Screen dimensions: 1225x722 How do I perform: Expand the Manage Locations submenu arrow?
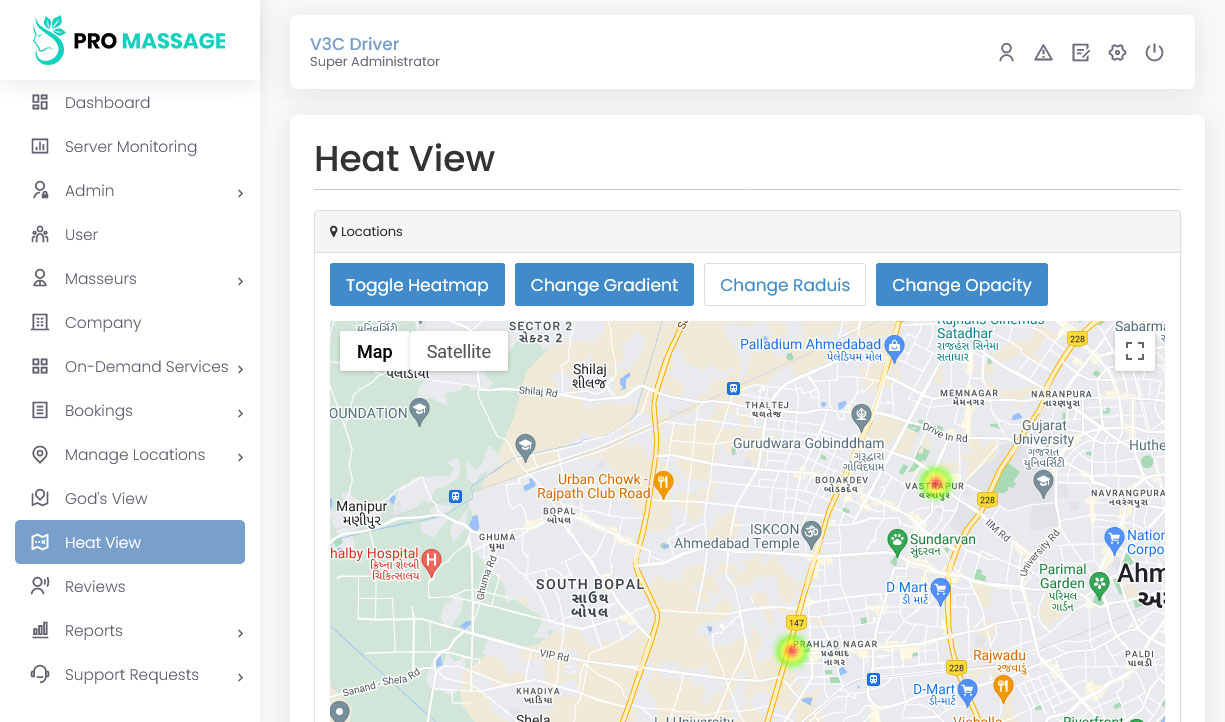[x=240, y=457]
